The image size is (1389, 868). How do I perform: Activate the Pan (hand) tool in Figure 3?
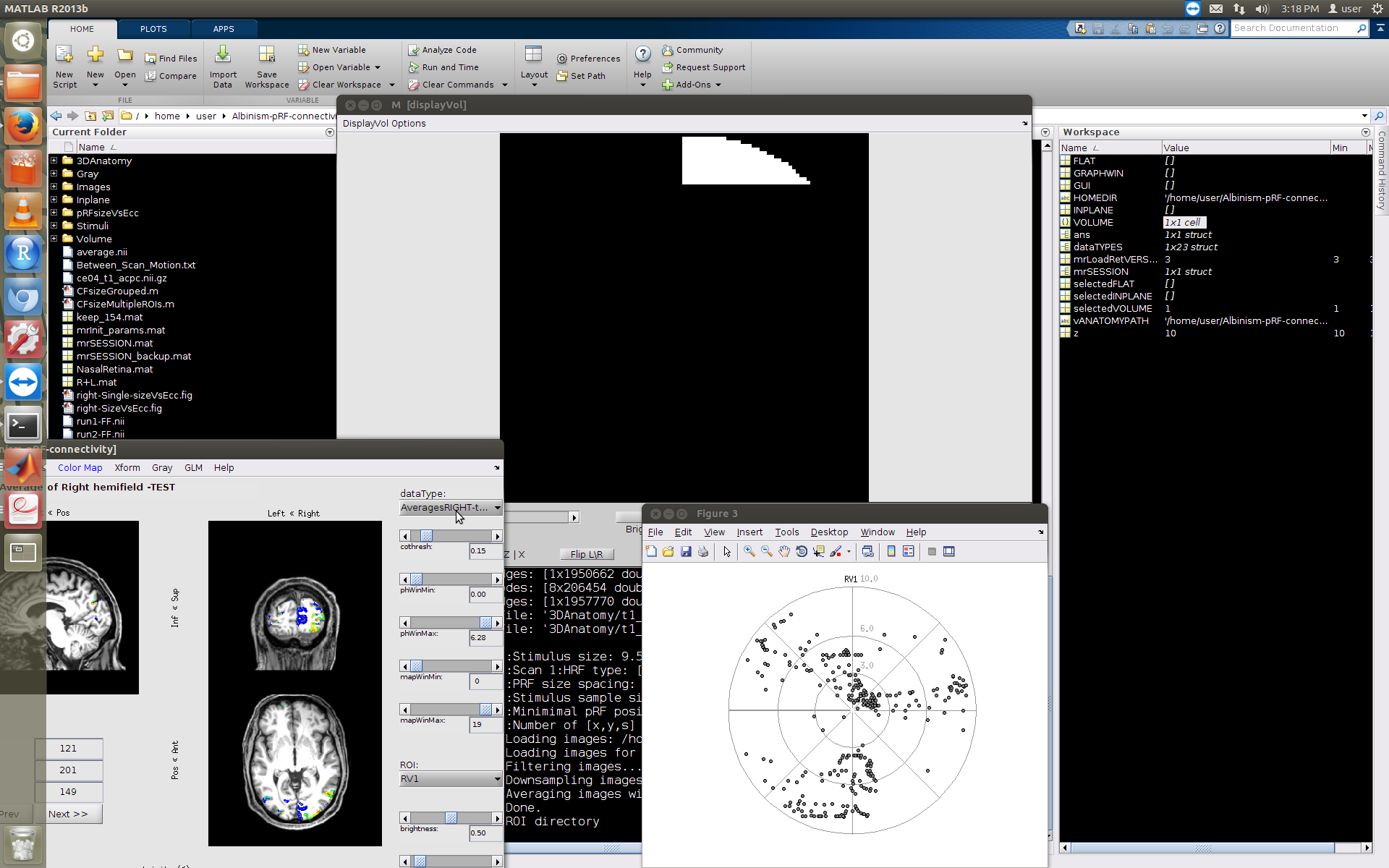click(784, 551)
